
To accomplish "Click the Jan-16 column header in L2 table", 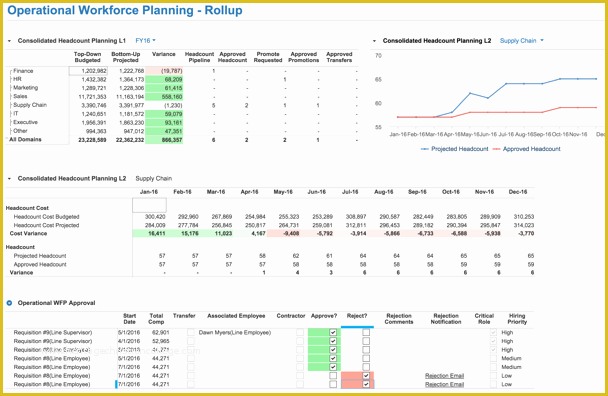I will tap(149, 192).
